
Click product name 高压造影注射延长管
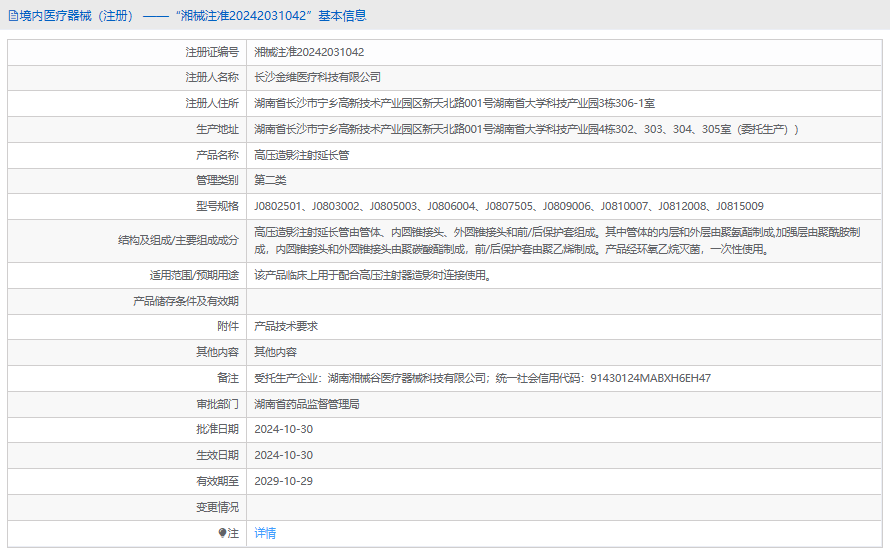click(302, 155)
